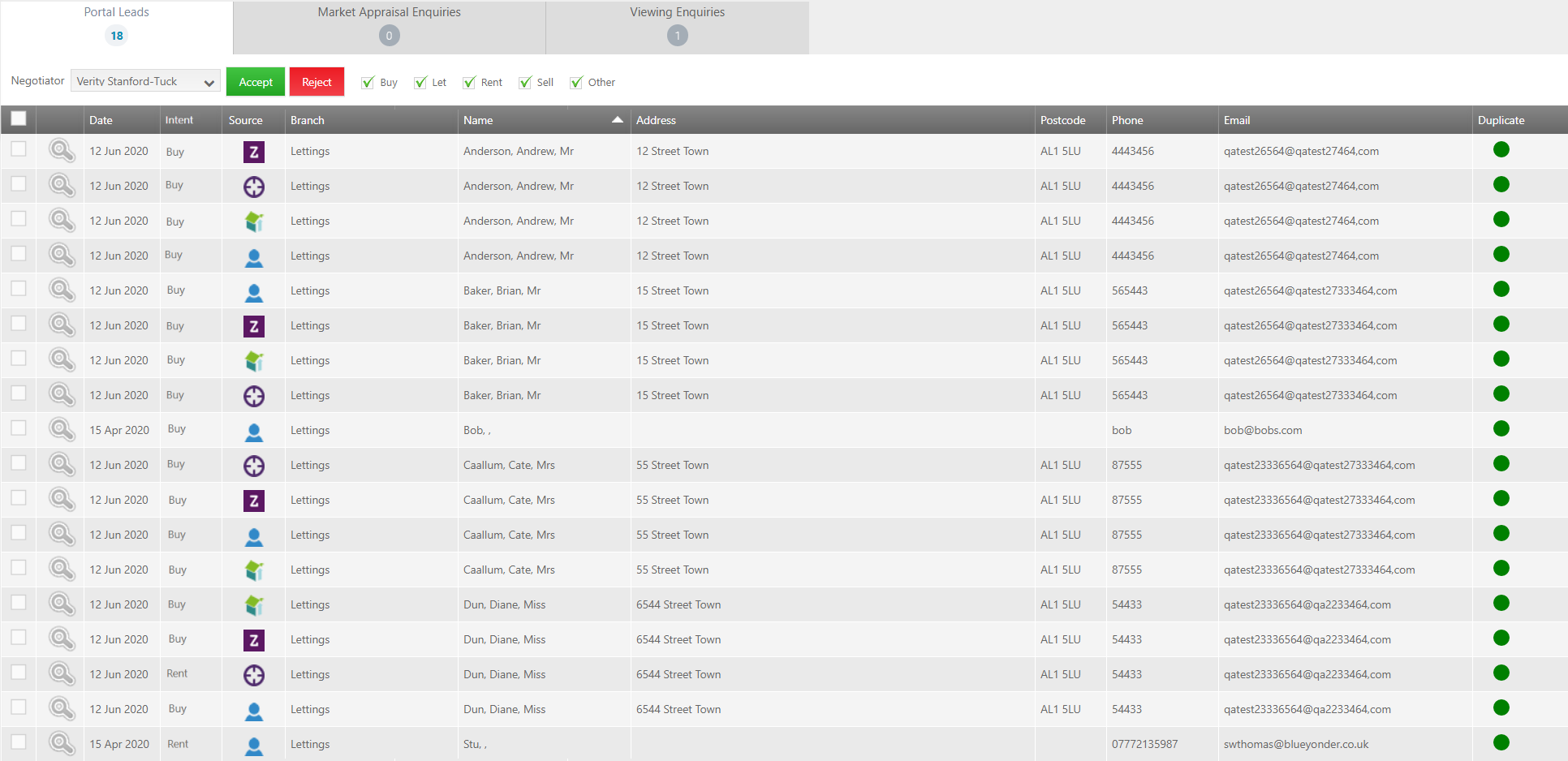Open lead details magnifier for Bob row
The image size is (1568, 761).
click(62, 429)
